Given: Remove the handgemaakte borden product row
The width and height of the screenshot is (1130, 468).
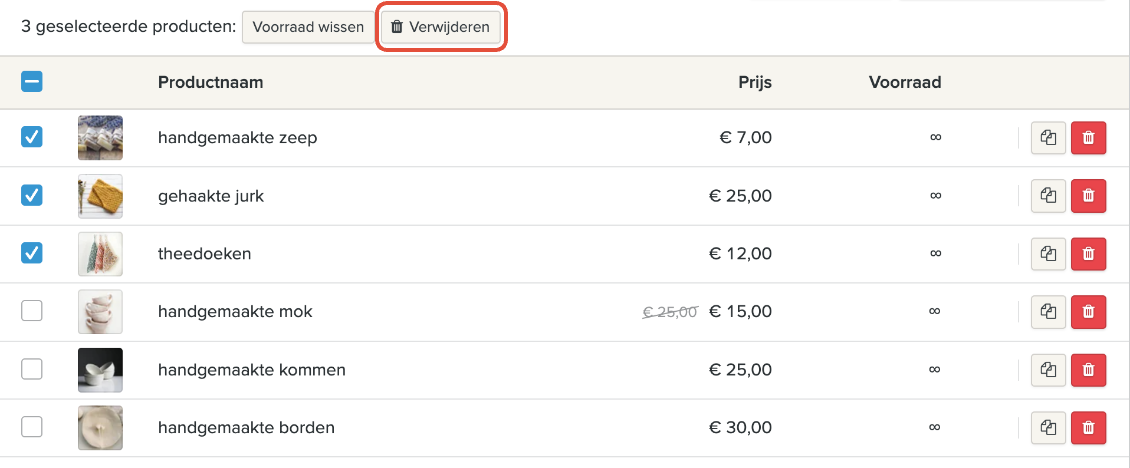Looking at the screenshot, I should point(1088,428).
